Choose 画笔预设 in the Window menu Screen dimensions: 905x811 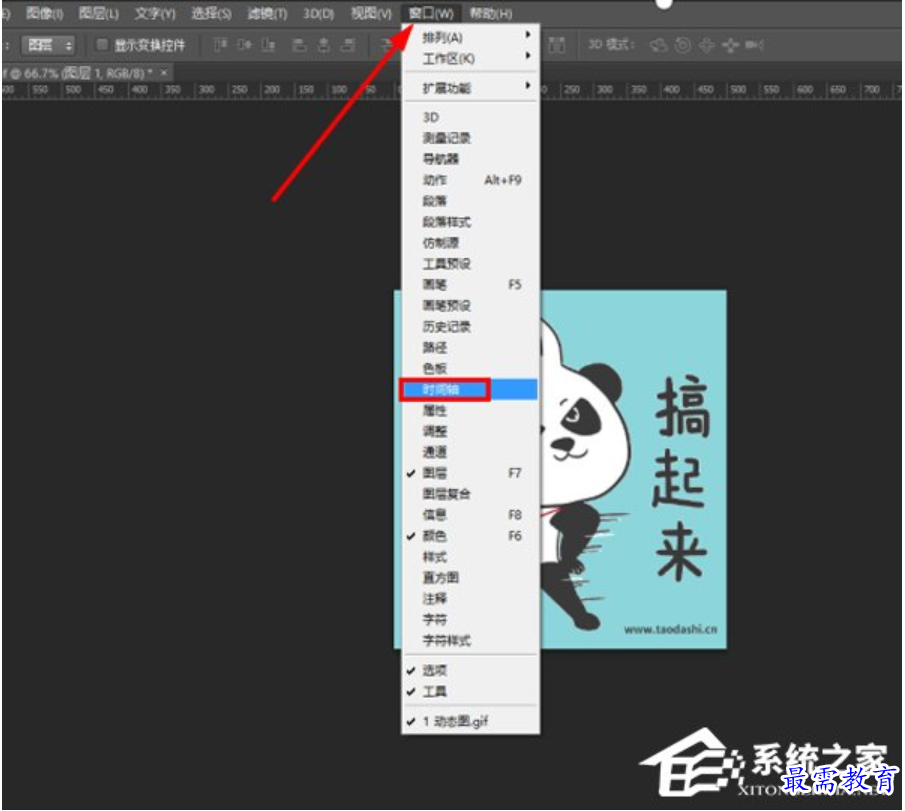click(470, 306)
